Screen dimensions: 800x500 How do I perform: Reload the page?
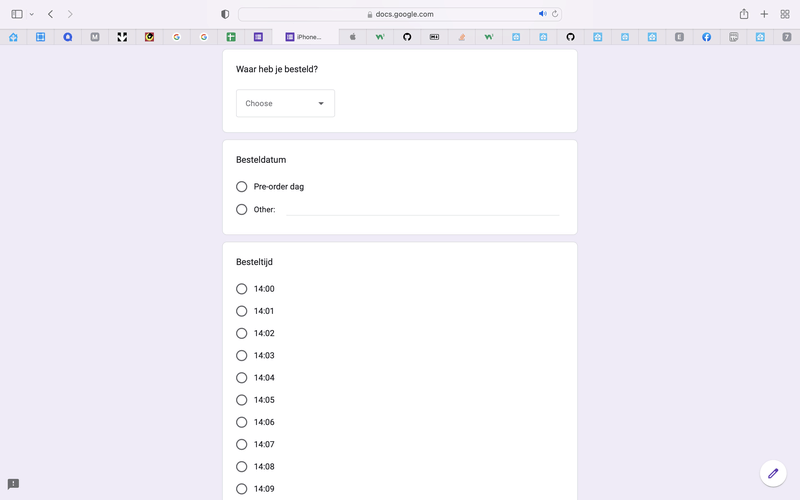coord(556,14)
